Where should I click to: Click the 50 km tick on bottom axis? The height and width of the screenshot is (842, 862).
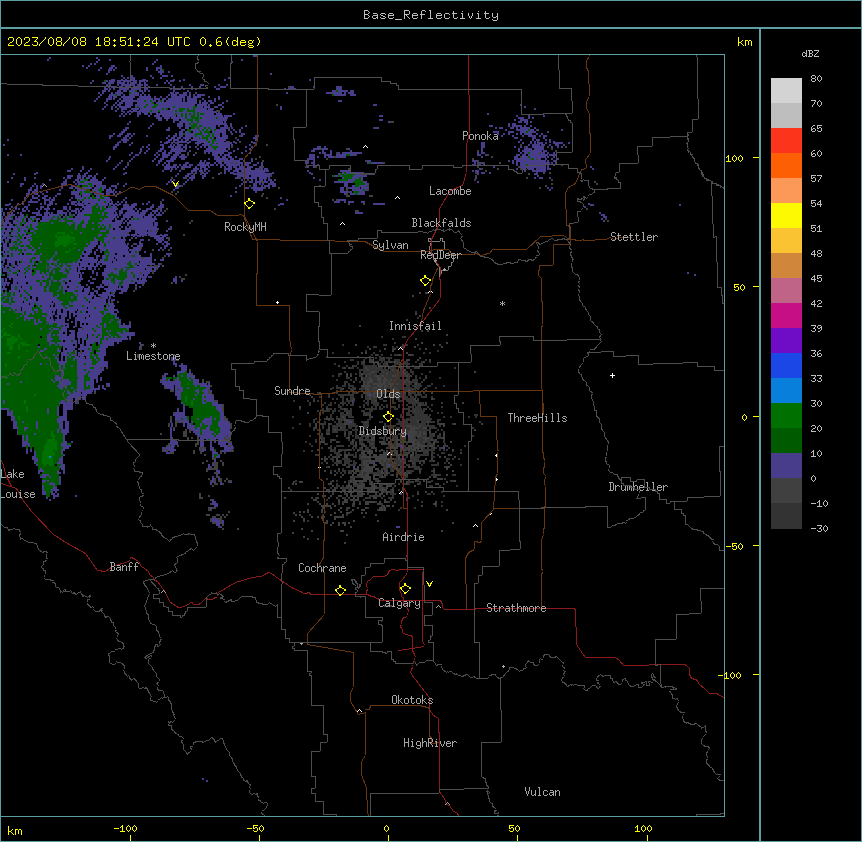point(514,828)
